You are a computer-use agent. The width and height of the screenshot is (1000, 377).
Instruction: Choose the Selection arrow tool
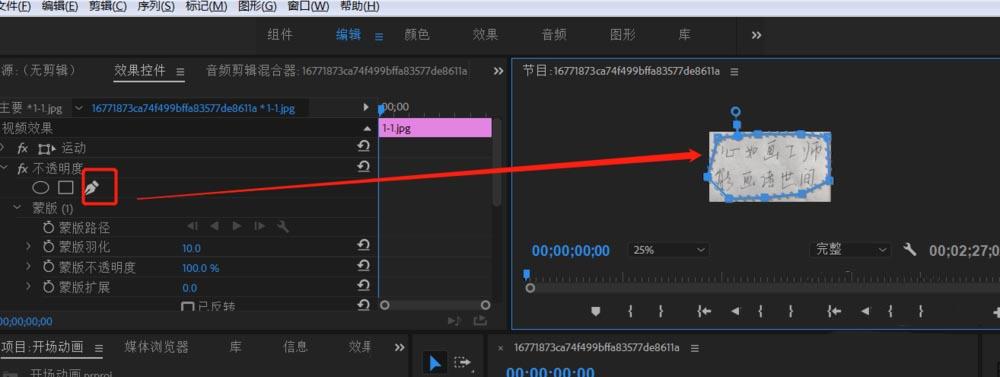click(435, 363)
